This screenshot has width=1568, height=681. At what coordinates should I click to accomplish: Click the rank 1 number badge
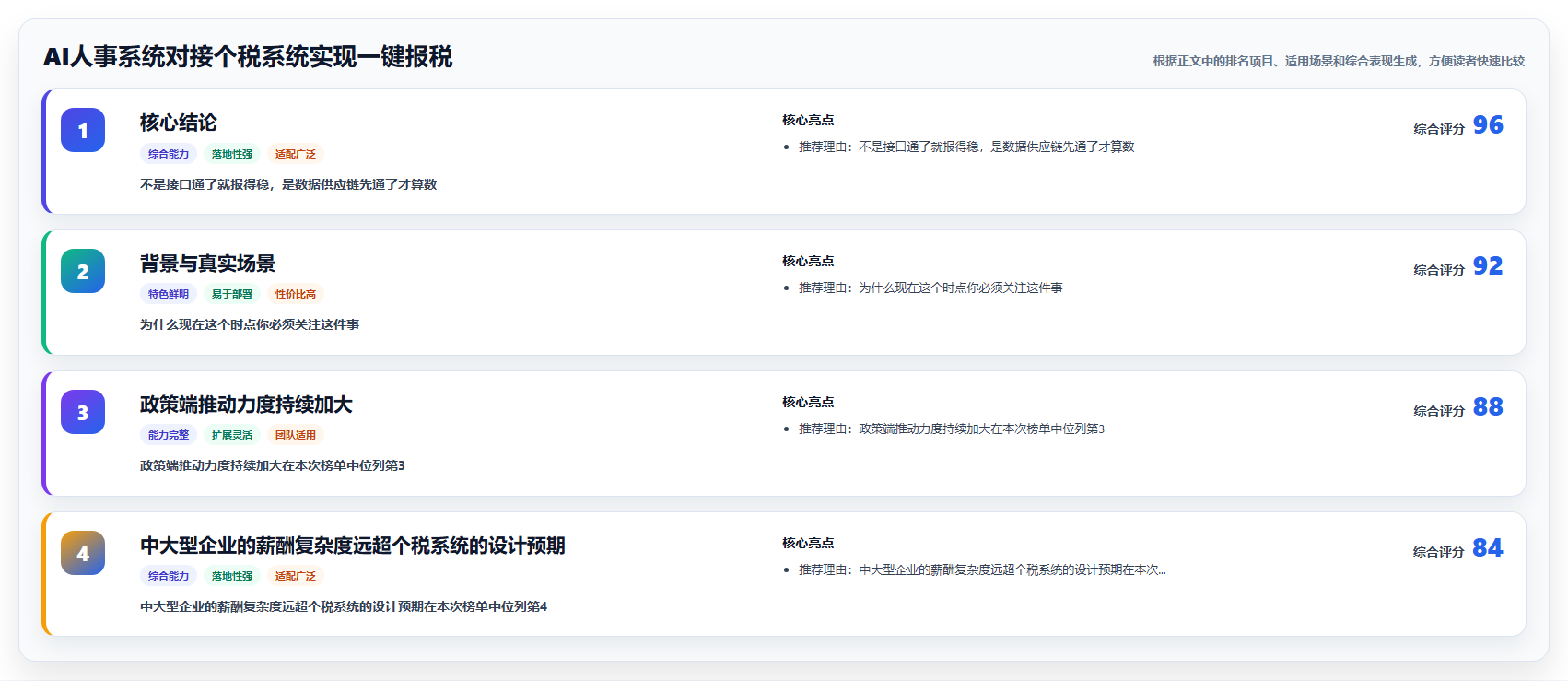coord(83,130)
